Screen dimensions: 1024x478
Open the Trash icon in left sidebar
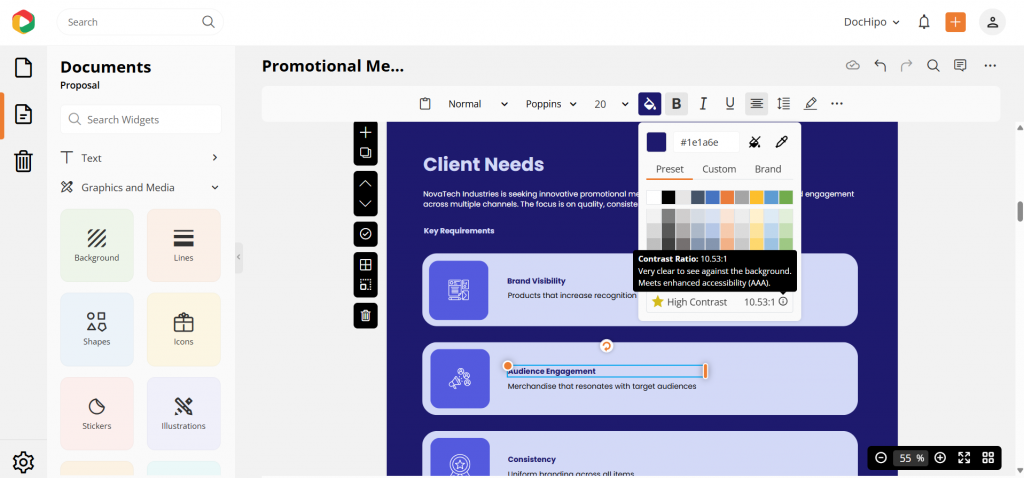24,161
